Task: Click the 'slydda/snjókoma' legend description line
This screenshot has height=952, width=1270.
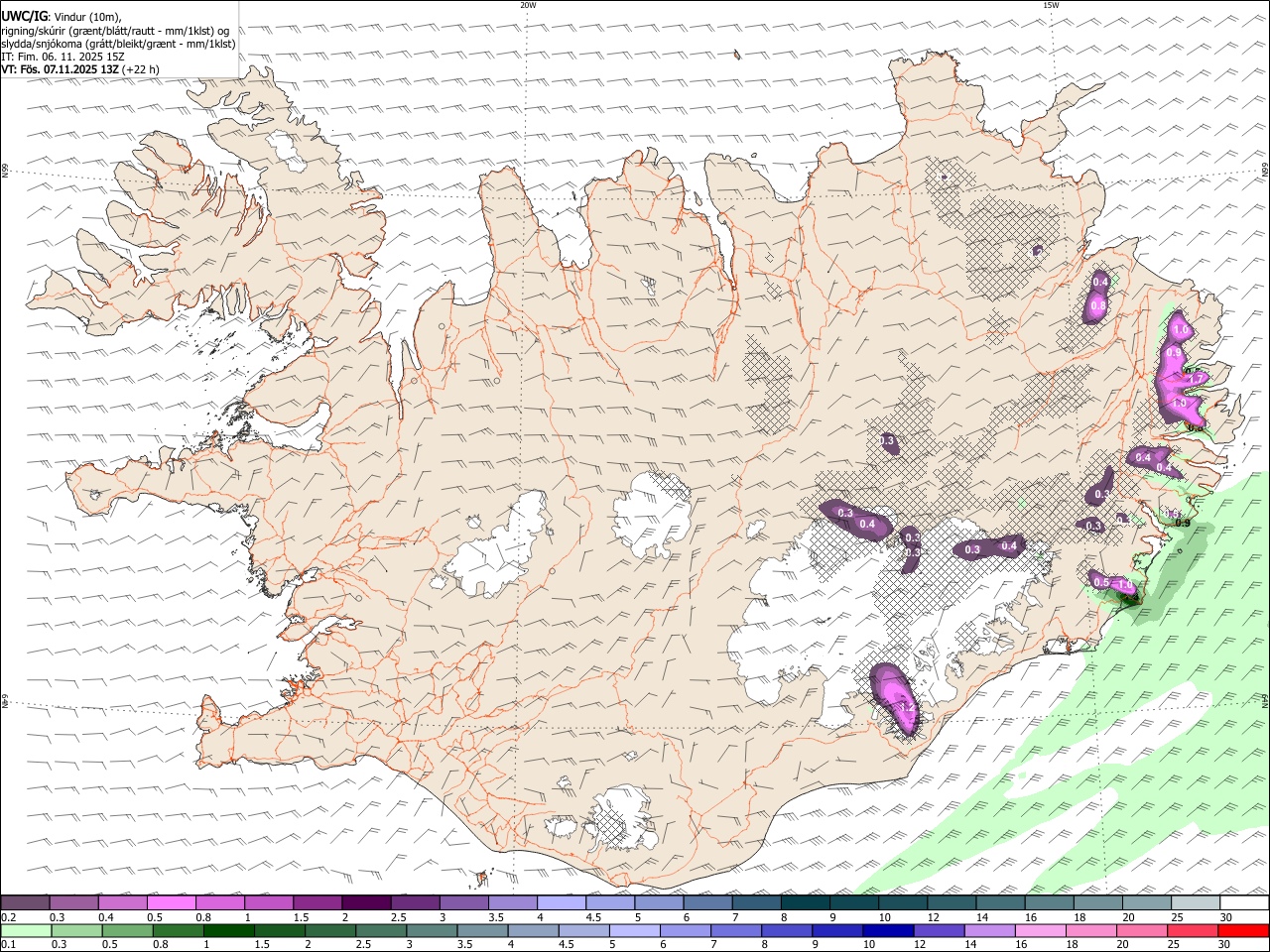Action: 118,44
